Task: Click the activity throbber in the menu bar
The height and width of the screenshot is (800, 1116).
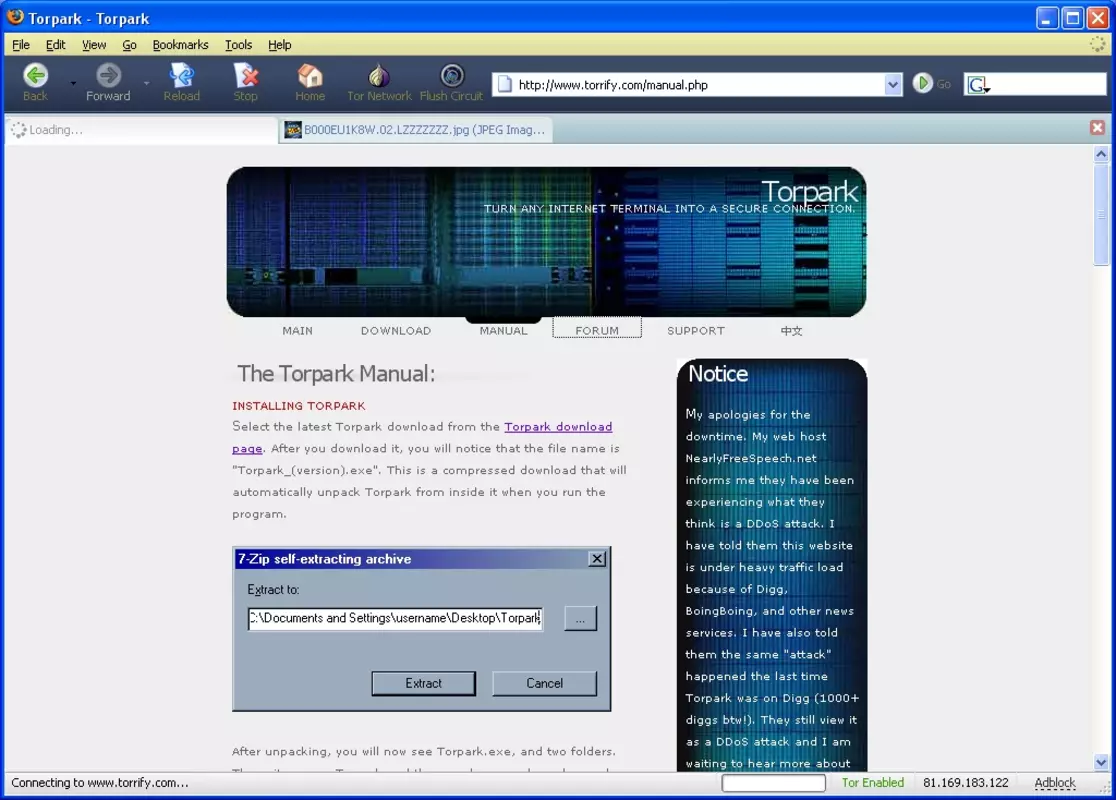Action: pyautogui.click(x=1097, y=44)
